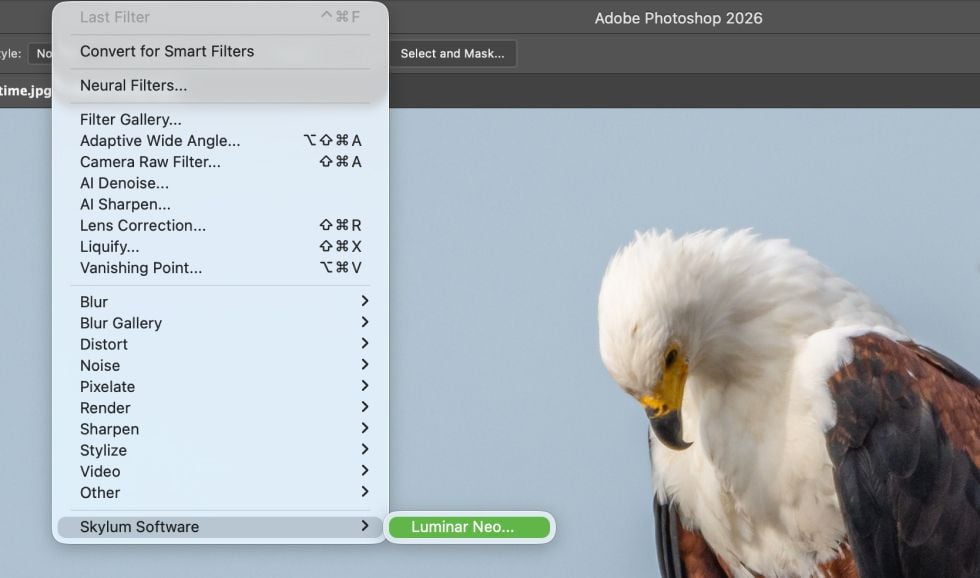Open the Skylum Software submenu

click(x=220, y=527)
